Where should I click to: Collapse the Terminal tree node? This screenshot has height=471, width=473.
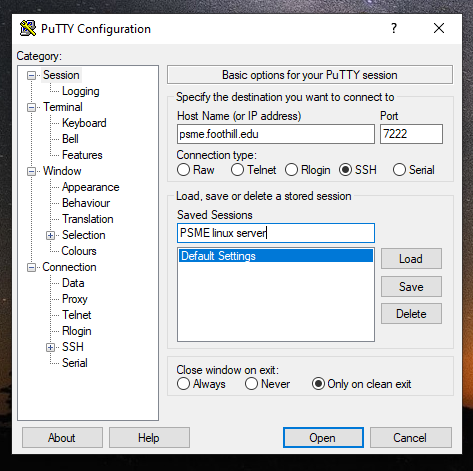(31, 108)
